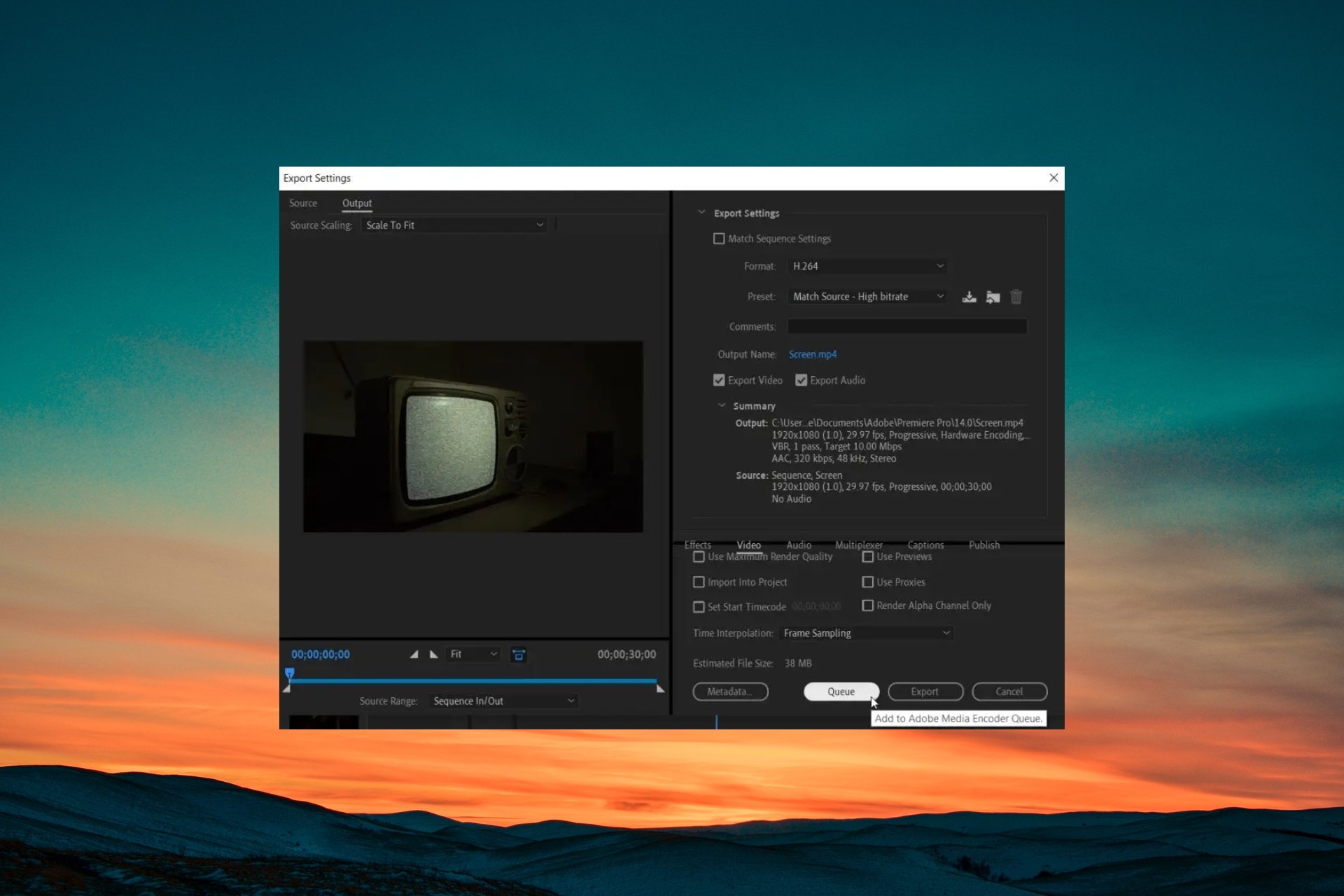Viewport: 1344px width, 896px height.
Task: Close the Export Settings dialog
Action: pyautogui.click(x=1053, y=178)
